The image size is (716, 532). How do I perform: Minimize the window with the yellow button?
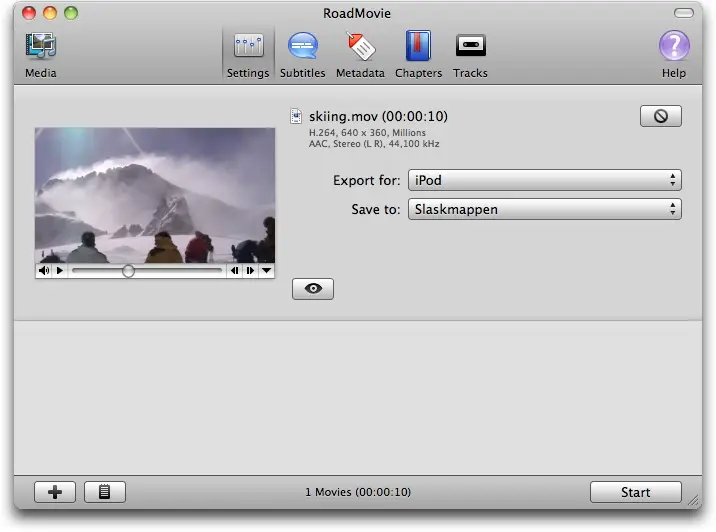tap(50, 13)
